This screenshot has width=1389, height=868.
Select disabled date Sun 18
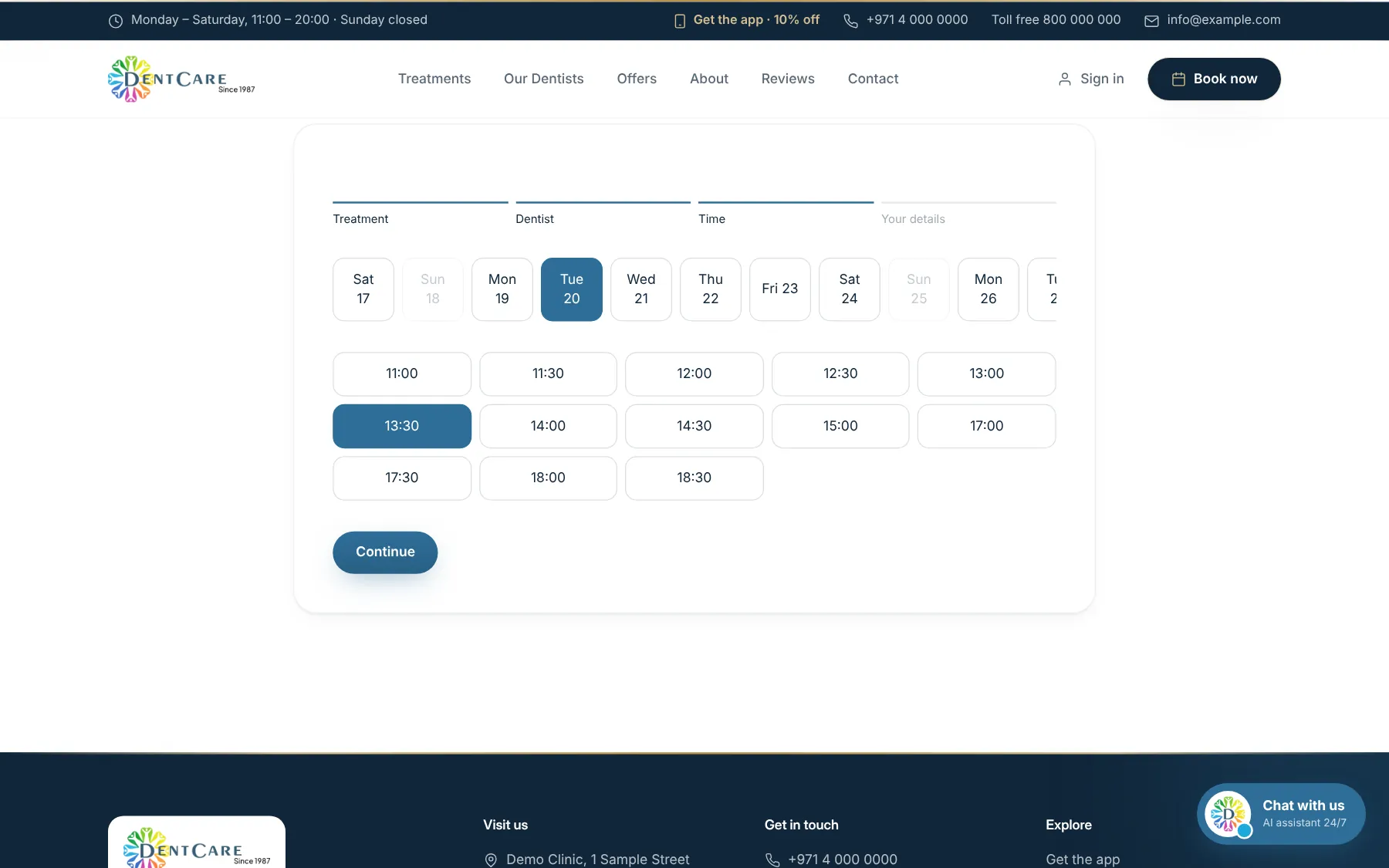(433, 289)
